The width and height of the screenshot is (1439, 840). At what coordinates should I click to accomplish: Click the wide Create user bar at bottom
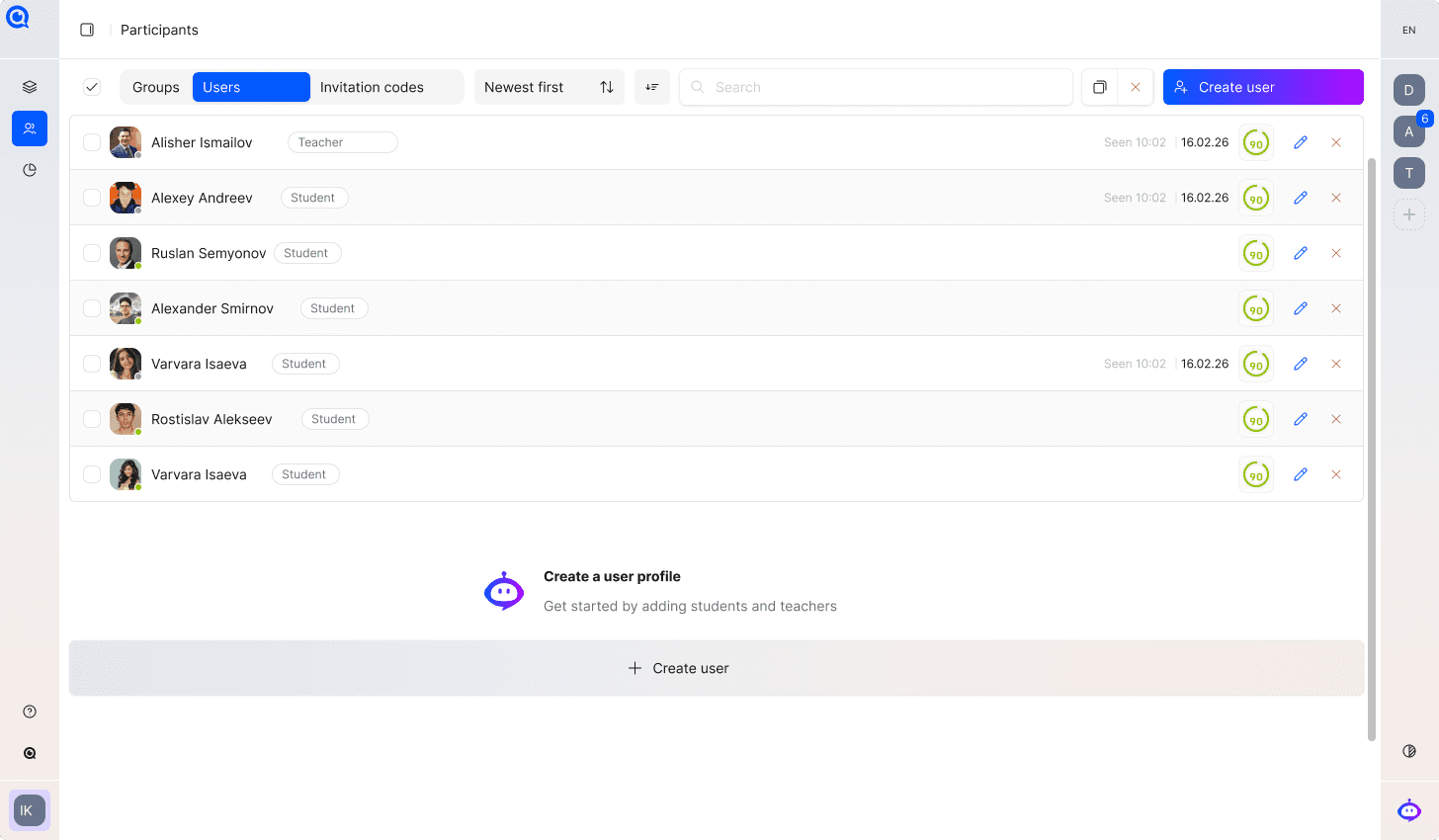tap(717, 668)
